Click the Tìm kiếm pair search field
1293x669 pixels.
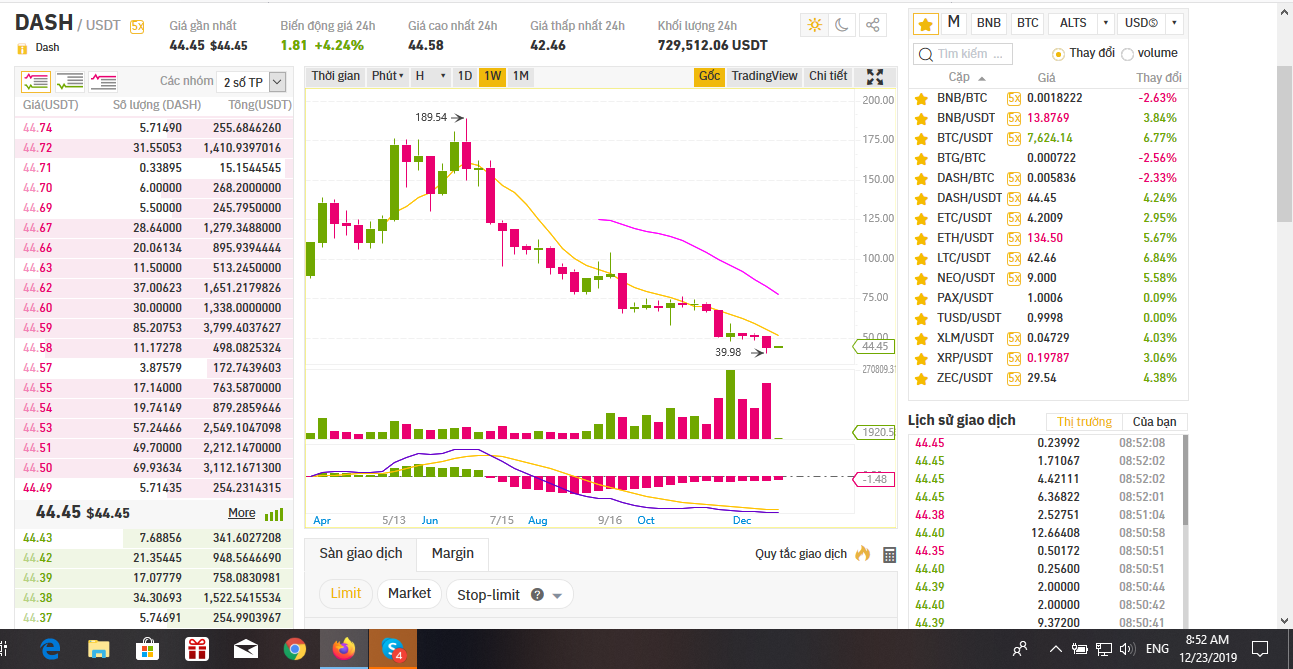(963, 54)
